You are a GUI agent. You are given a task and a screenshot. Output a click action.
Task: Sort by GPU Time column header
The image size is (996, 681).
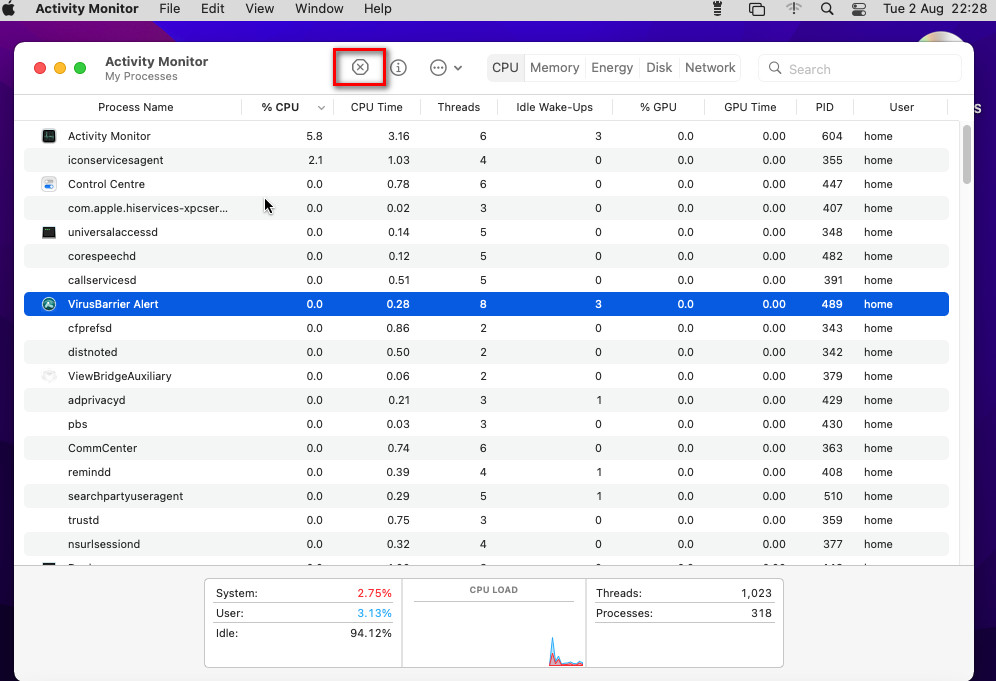(x=750, y=107)
